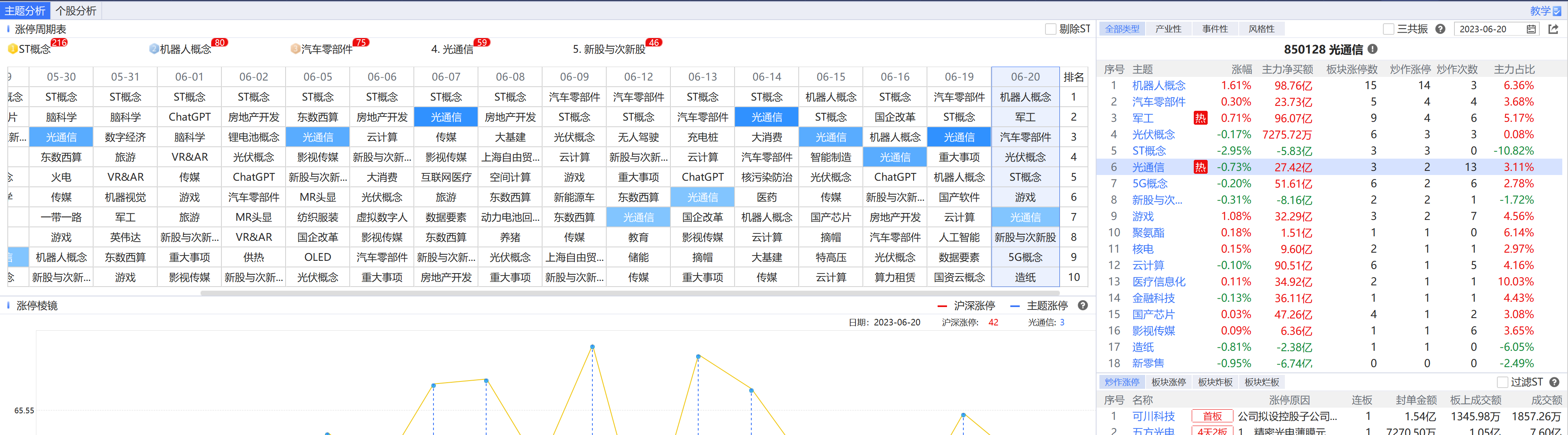Click 英伟达 cell under 05-31
This screenshot has width=1568, height=435.
125,237
